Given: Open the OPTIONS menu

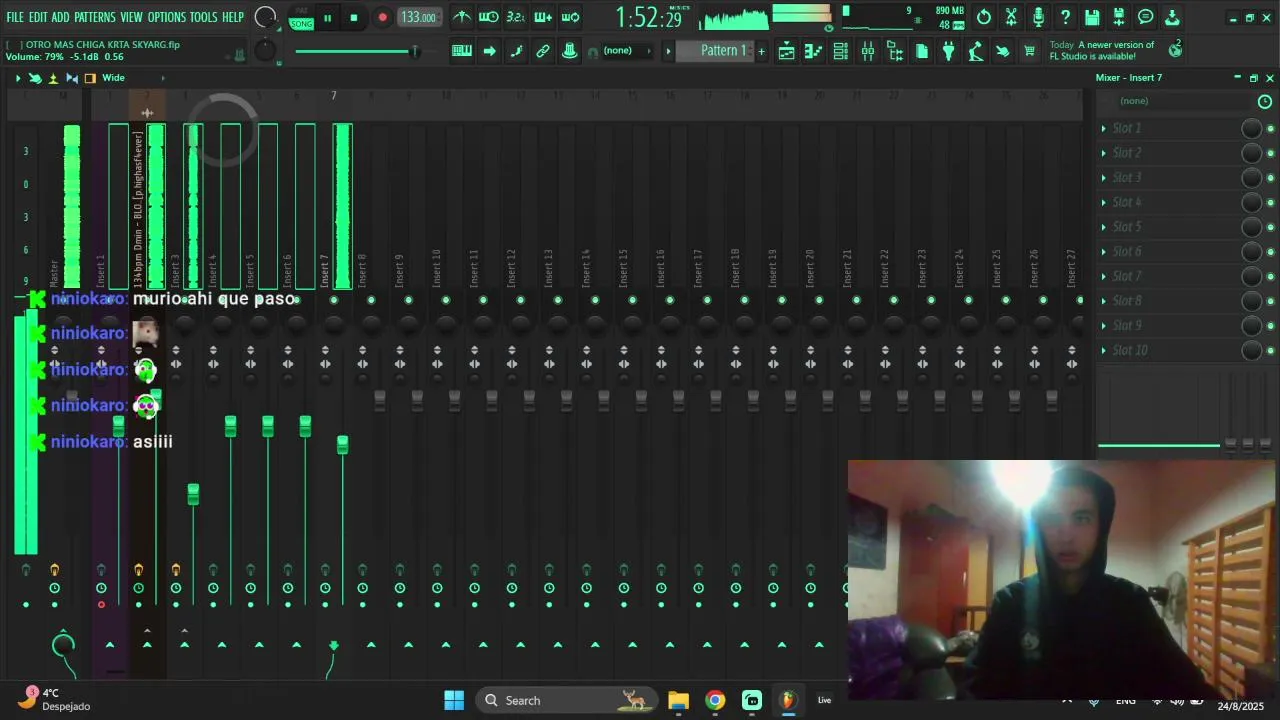Looking at the screenshot, I should (x=167, y=17).
